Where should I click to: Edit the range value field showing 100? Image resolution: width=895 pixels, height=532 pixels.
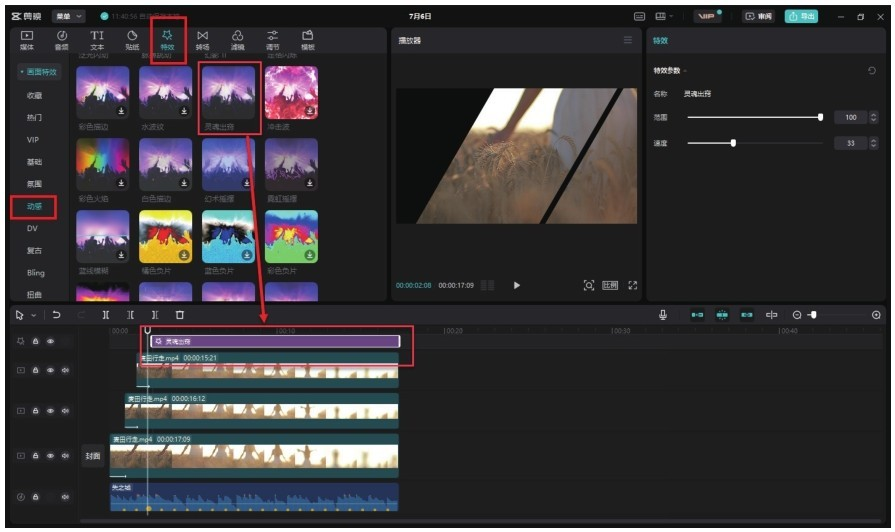[x=850, y=117]
